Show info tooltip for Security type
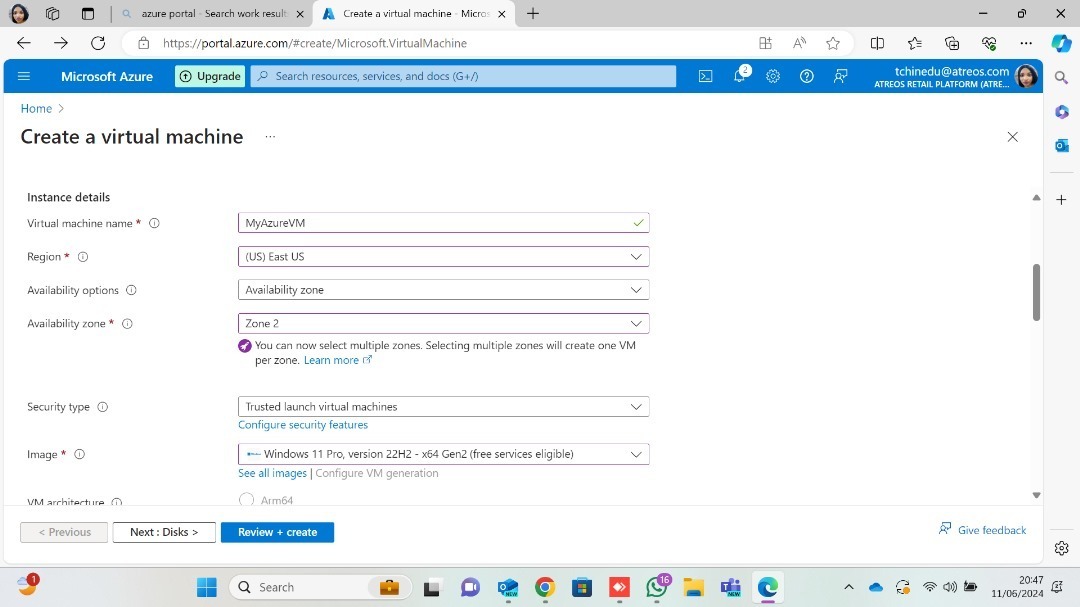 [x=103, y=407]
